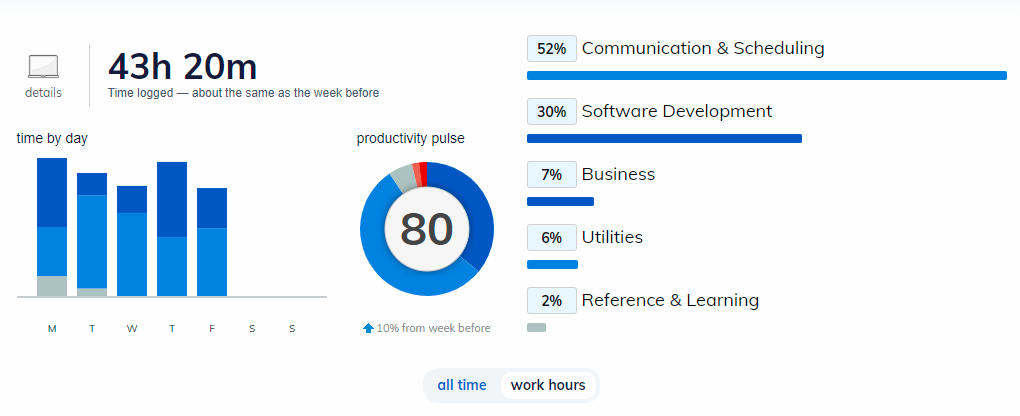Click the productivity pulse score 80

pos(427,230)
